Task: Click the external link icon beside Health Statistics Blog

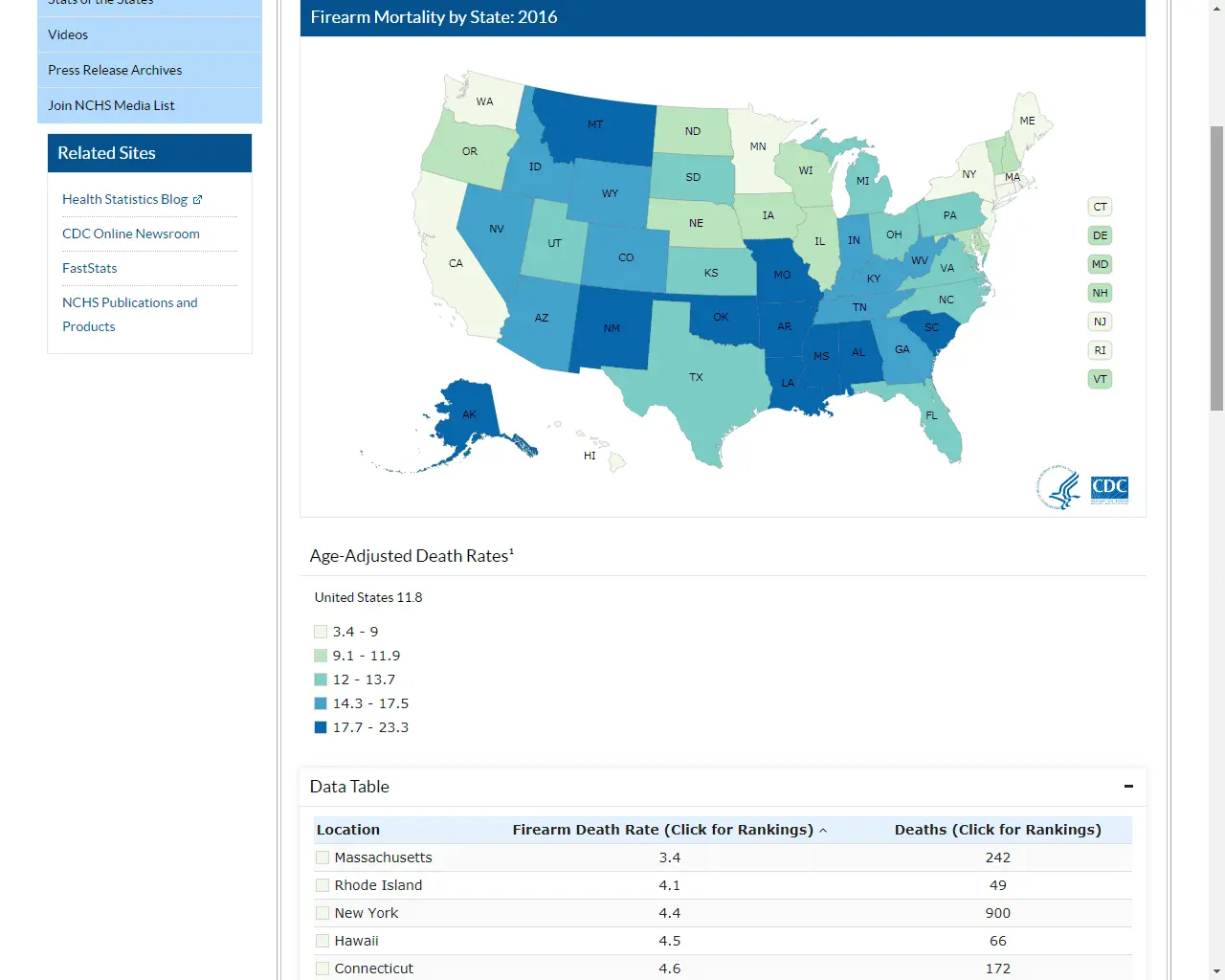Action: click(x=198, y=200)
